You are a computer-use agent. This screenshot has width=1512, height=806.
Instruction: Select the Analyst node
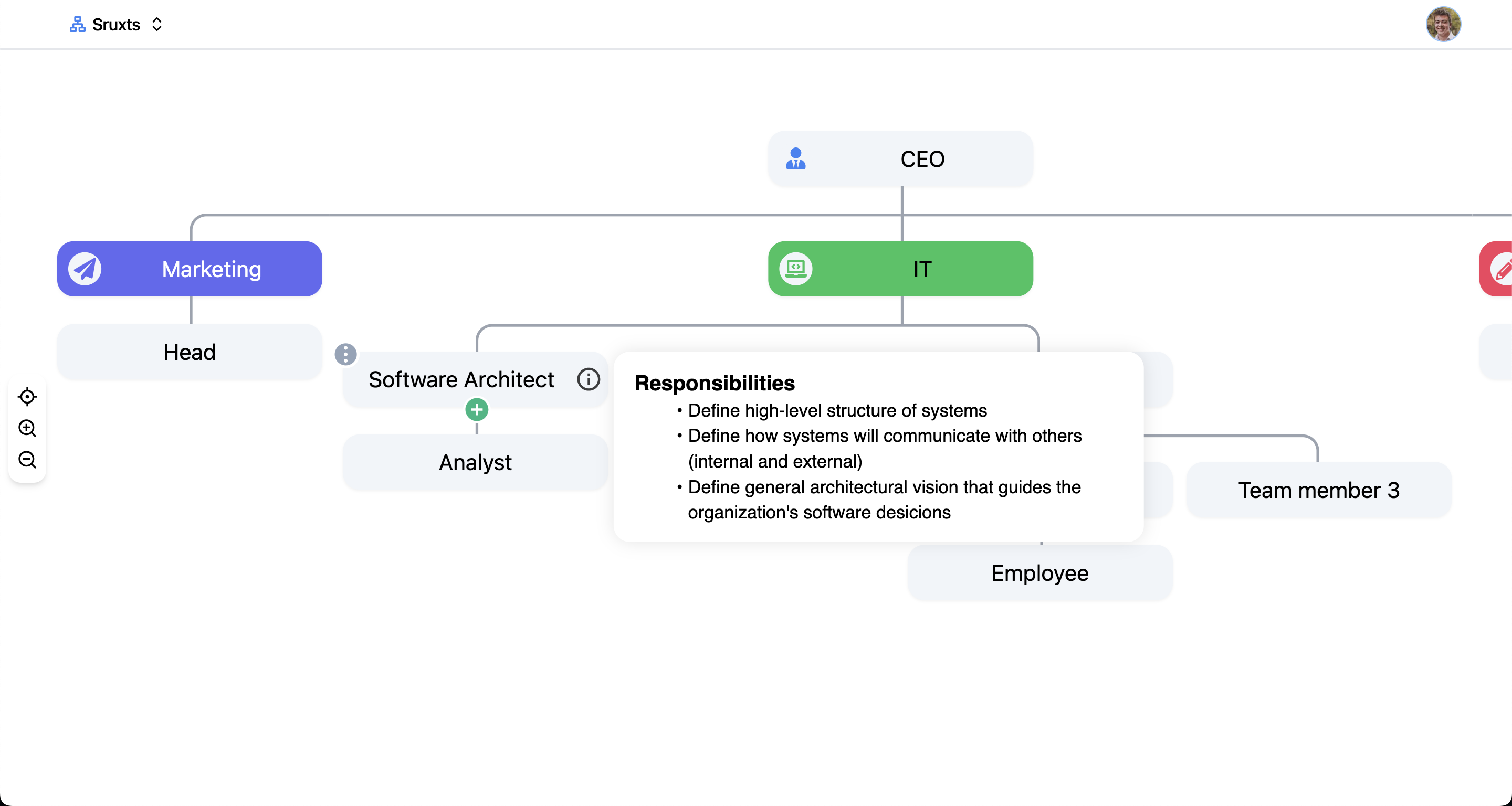pyautogui.click(x=476, y=463)
